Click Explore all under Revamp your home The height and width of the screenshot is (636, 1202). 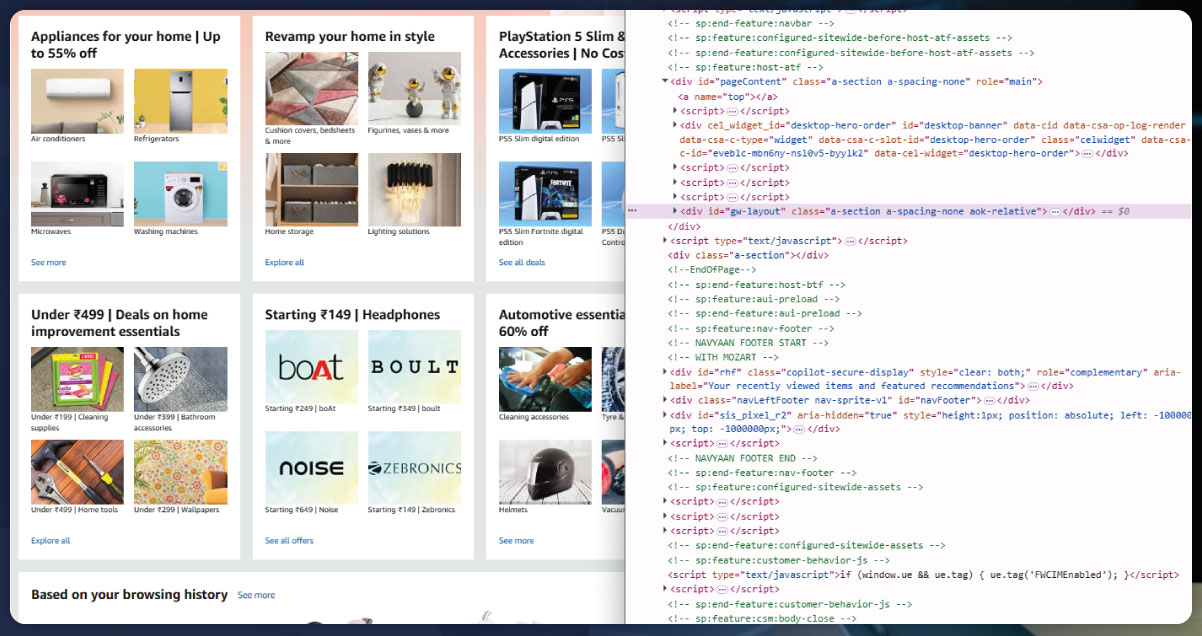click(x=284, y=262)
